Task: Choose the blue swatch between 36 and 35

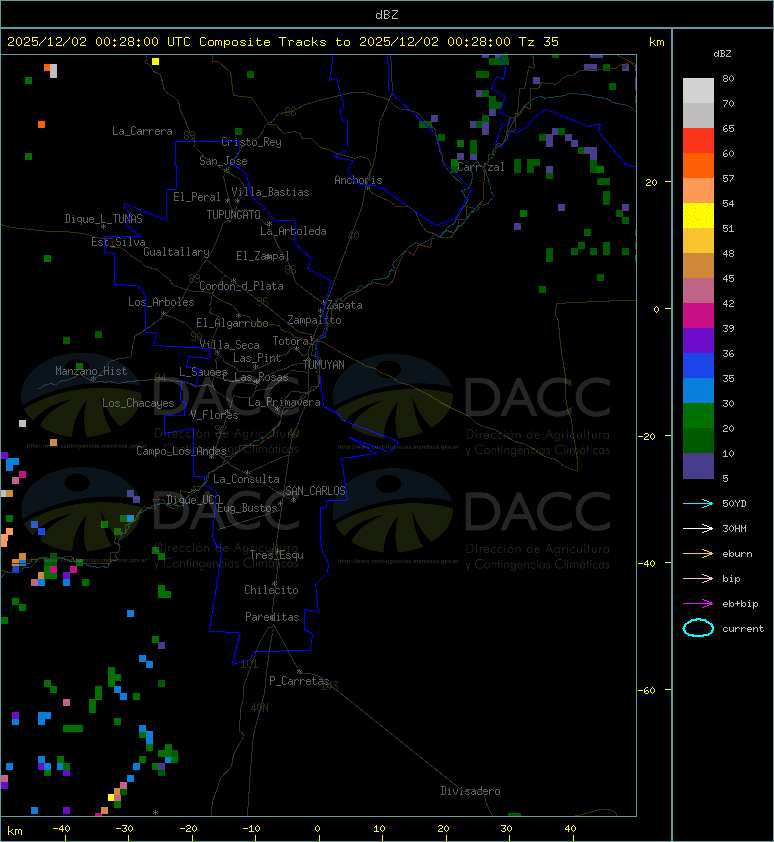Action: click(x=698, y=366)
